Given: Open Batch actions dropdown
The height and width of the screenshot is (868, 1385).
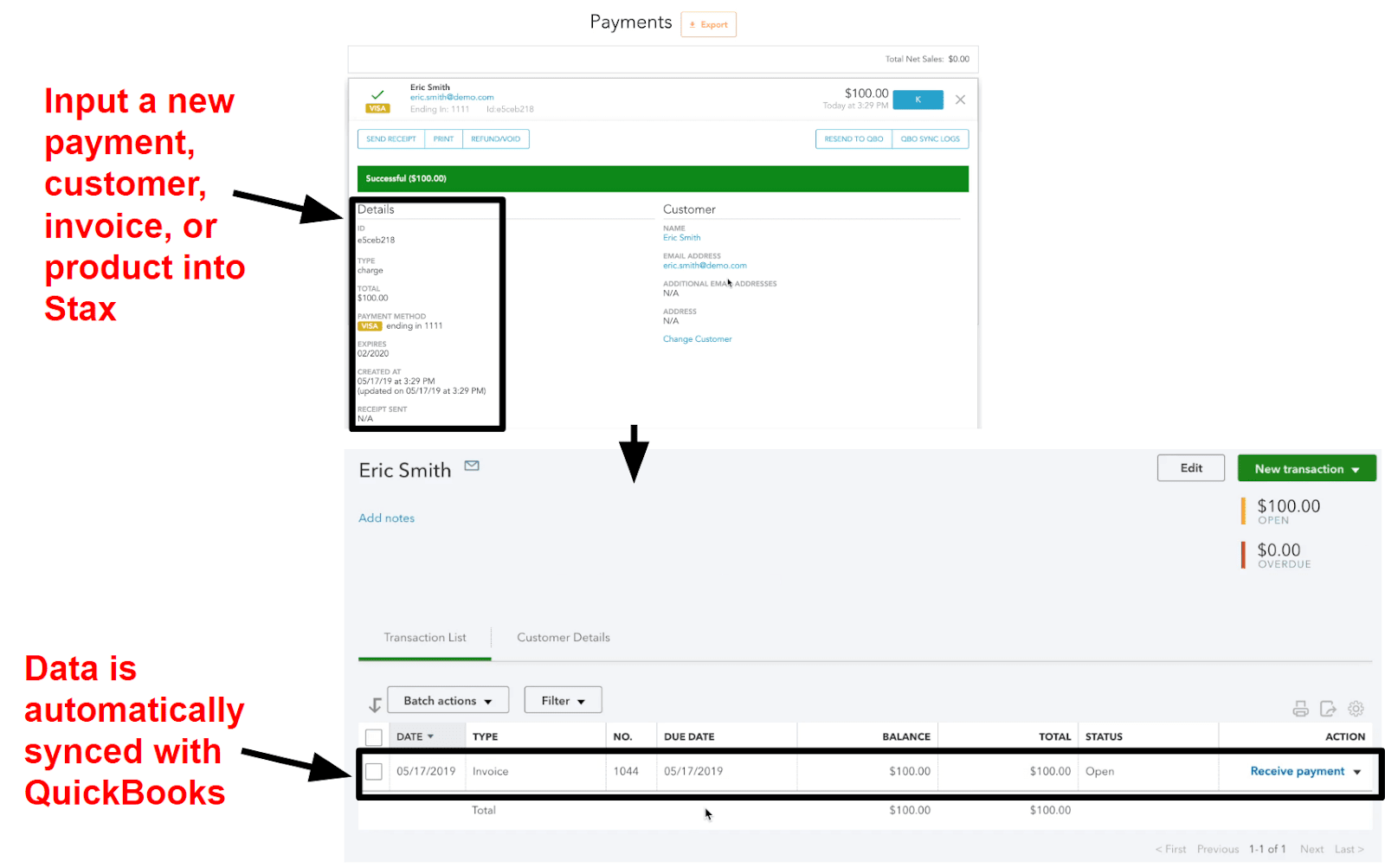Looking at the screenshot, I should click(x=448, y=701).
